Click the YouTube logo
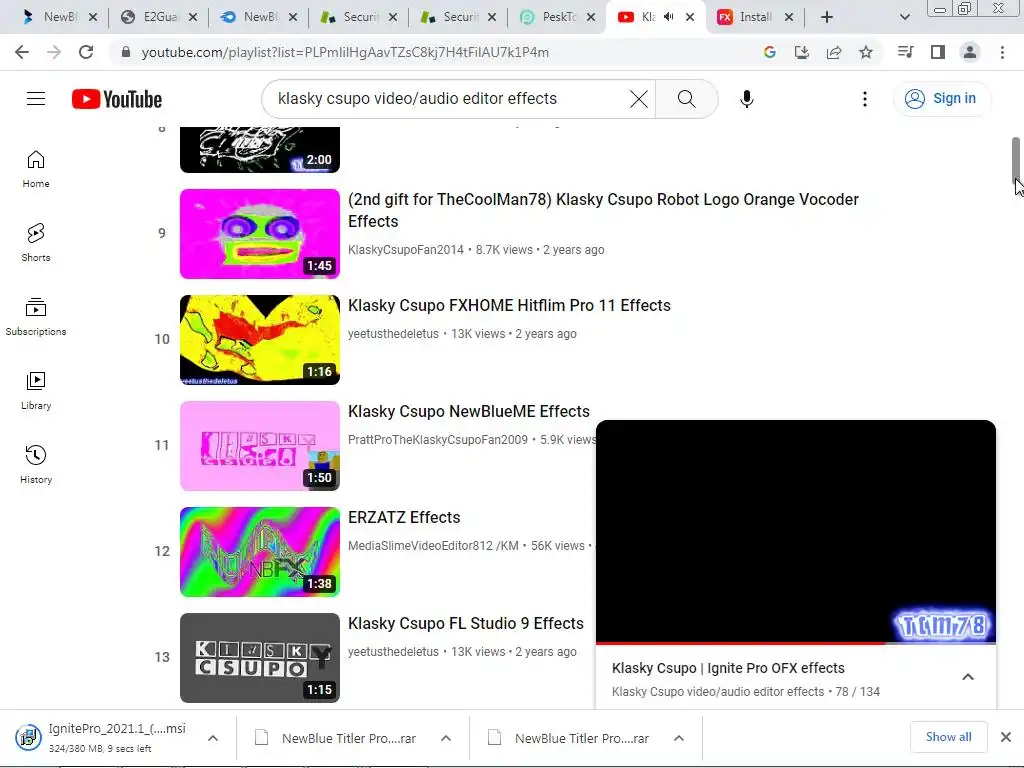 coord(117,99)
